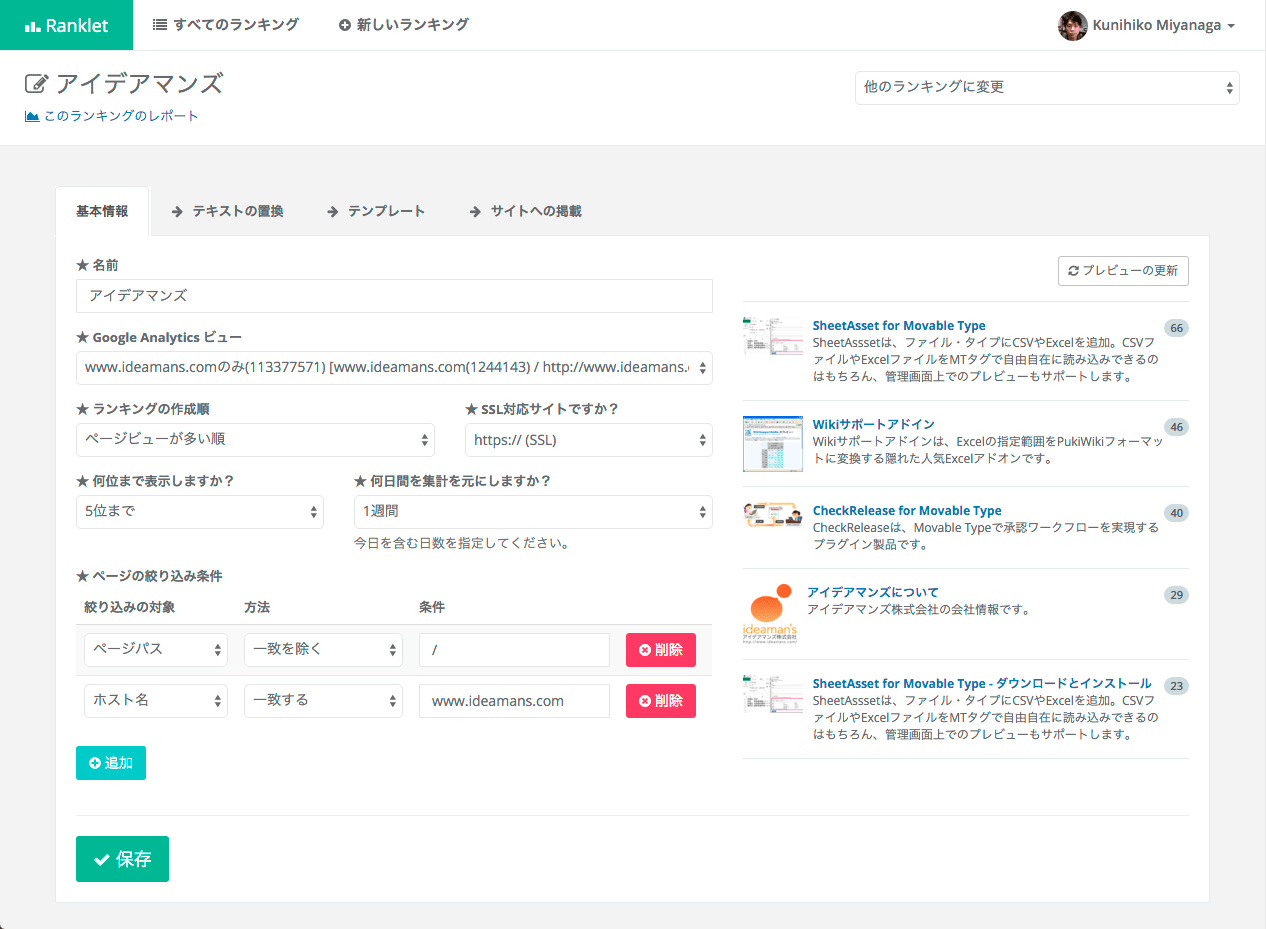Switch to the テキストの置換 tab
Screen dimensions: 1266x929
pos(228,211)
